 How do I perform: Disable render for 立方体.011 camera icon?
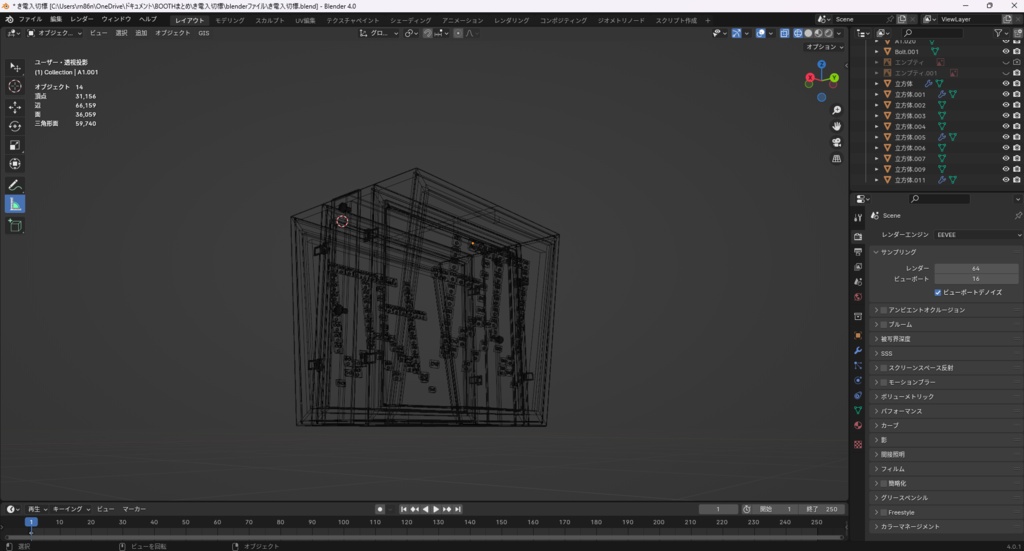tap(1017, 180)
